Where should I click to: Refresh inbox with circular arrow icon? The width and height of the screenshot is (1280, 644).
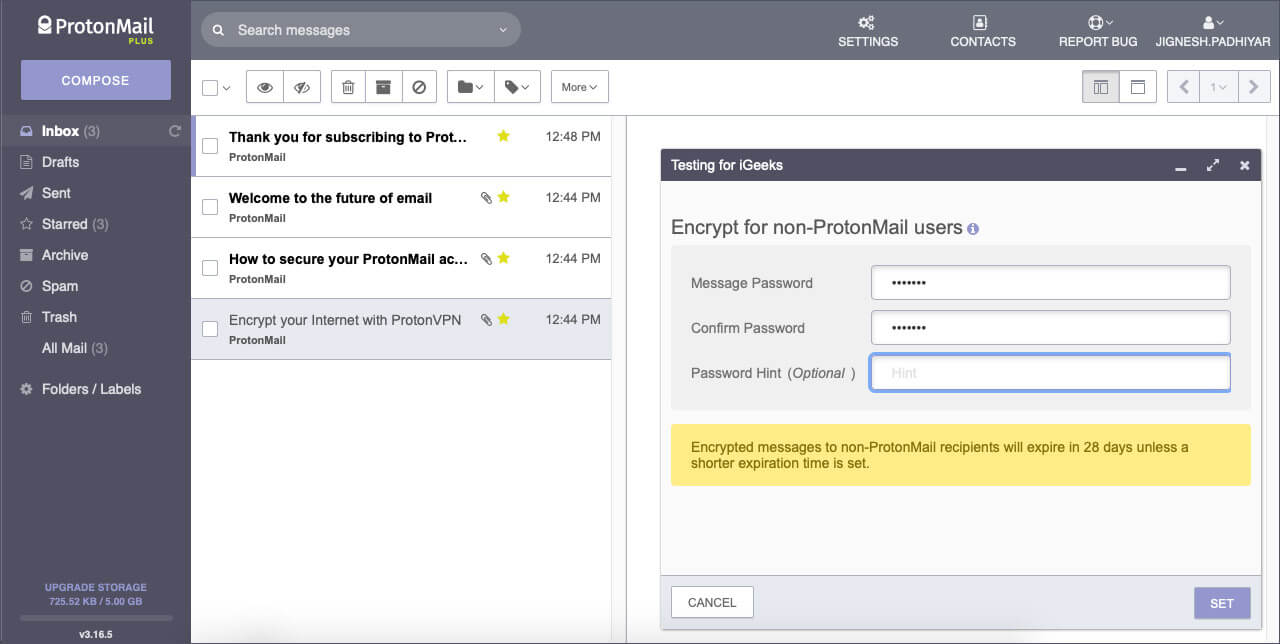click(x=175, y=131)
